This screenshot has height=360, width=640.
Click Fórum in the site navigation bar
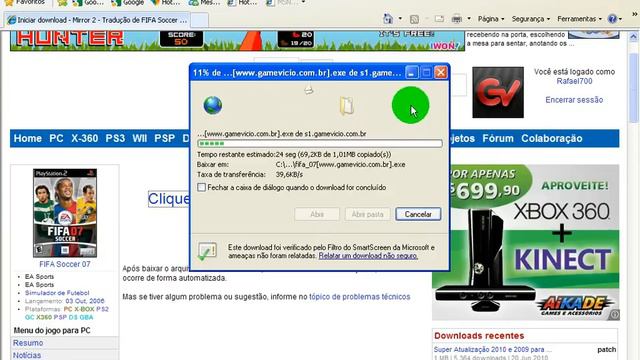tap(498, 138)
